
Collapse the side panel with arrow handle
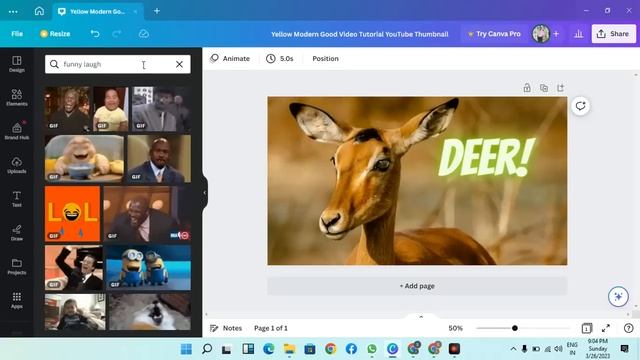click(x=204, y=193)
